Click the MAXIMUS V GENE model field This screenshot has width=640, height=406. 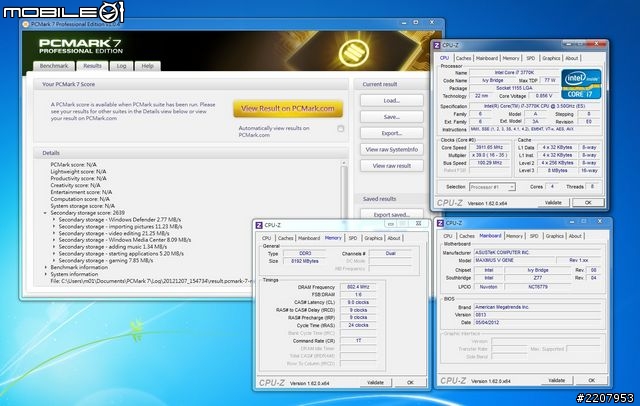pos(514,260)
